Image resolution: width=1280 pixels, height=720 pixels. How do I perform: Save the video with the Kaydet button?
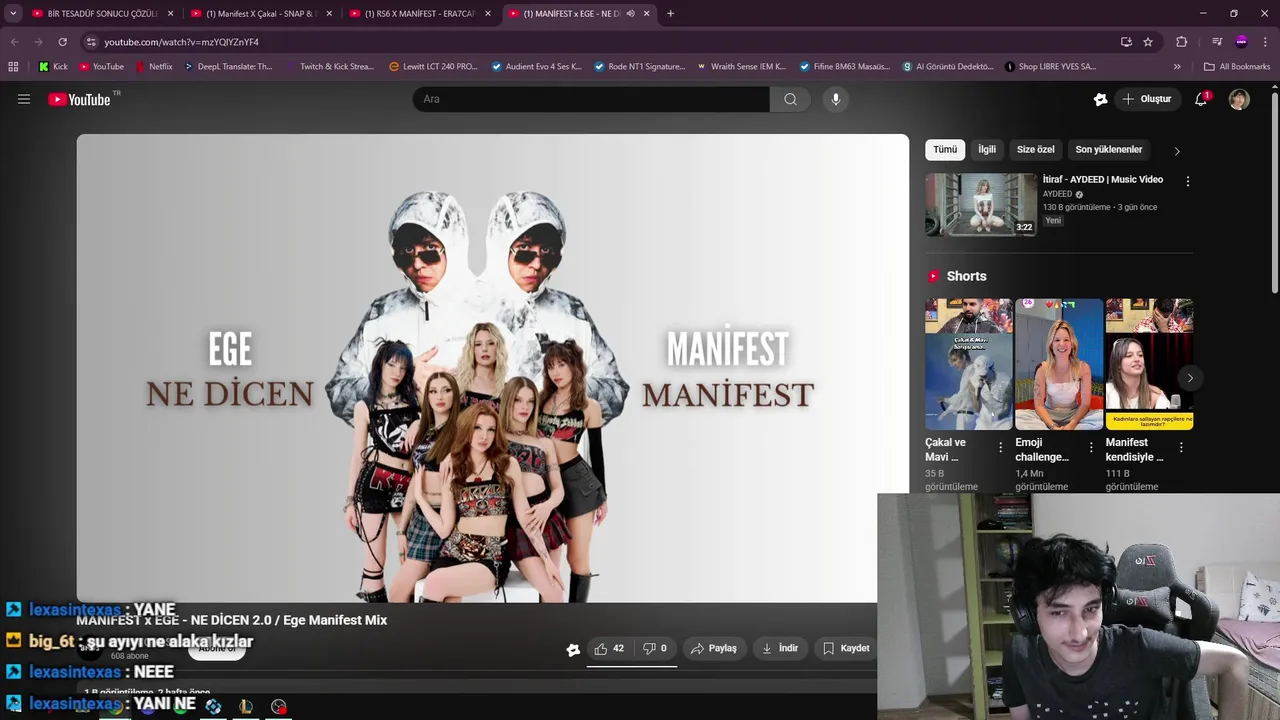tap(846, 648)
